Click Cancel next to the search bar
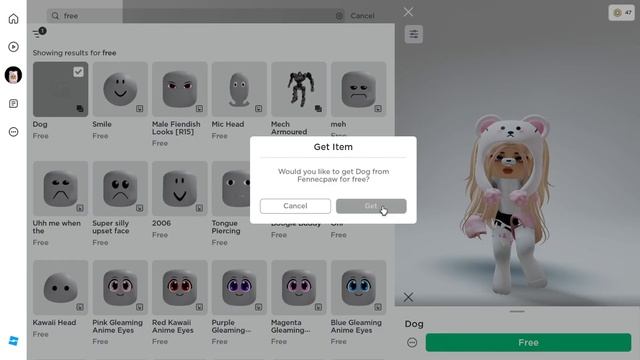Viewport: 640px width, 360px height. point(362,16)
